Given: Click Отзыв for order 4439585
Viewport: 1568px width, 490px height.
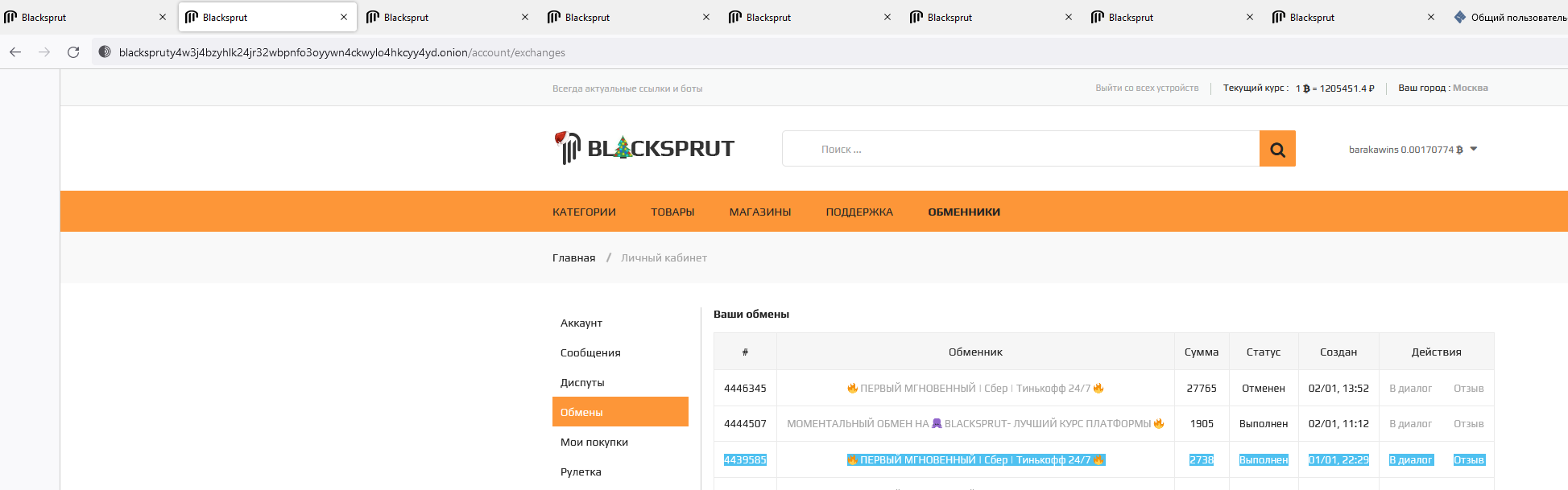Looking at the screenshot, I should click(x=1469, y=459).
